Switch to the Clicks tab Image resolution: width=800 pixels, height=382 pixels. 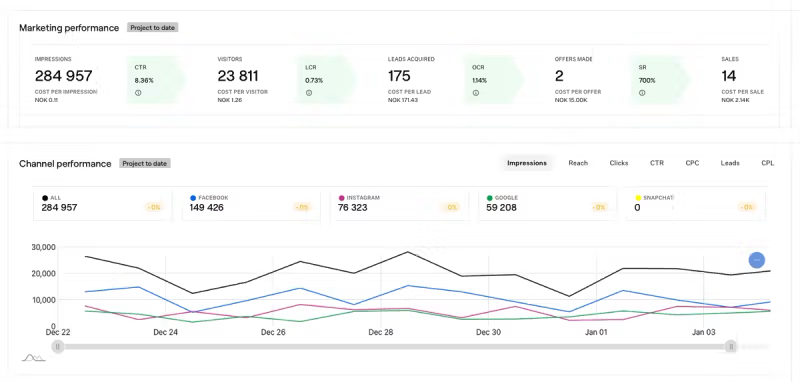click(619, 163)
